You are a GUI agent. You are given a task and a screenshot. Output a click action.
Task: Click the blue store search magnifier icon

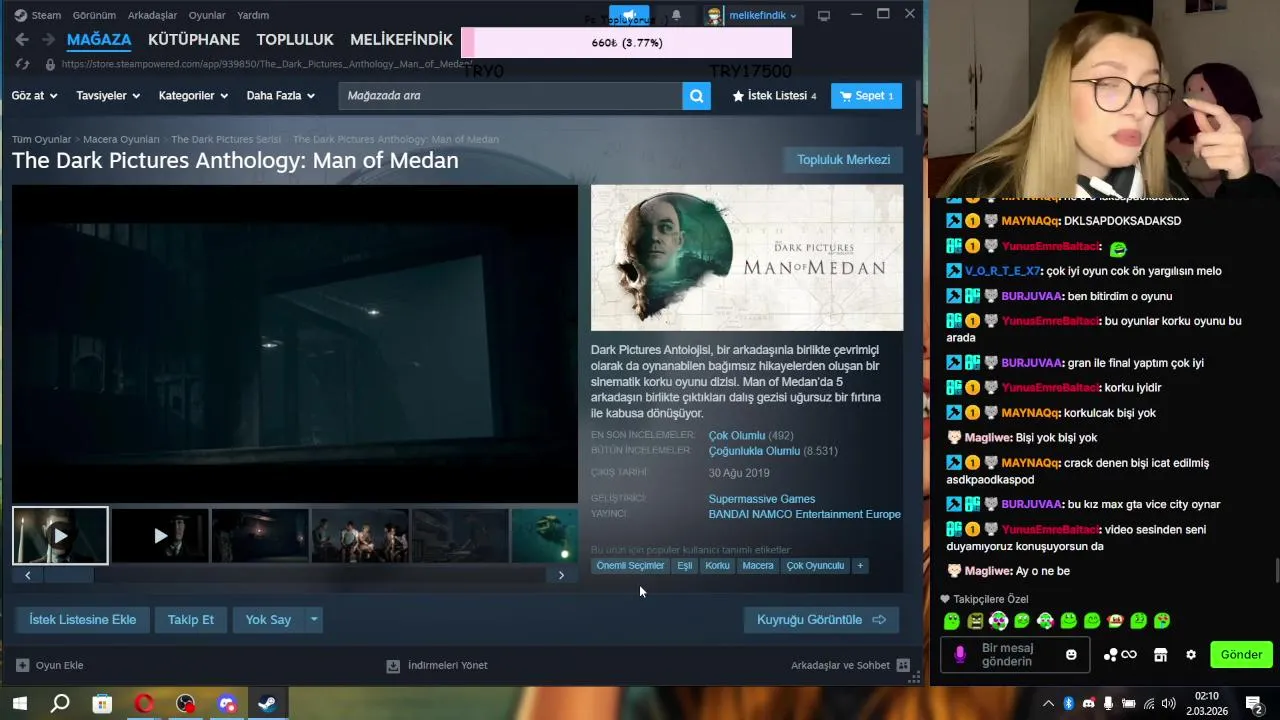coord(696,96)
